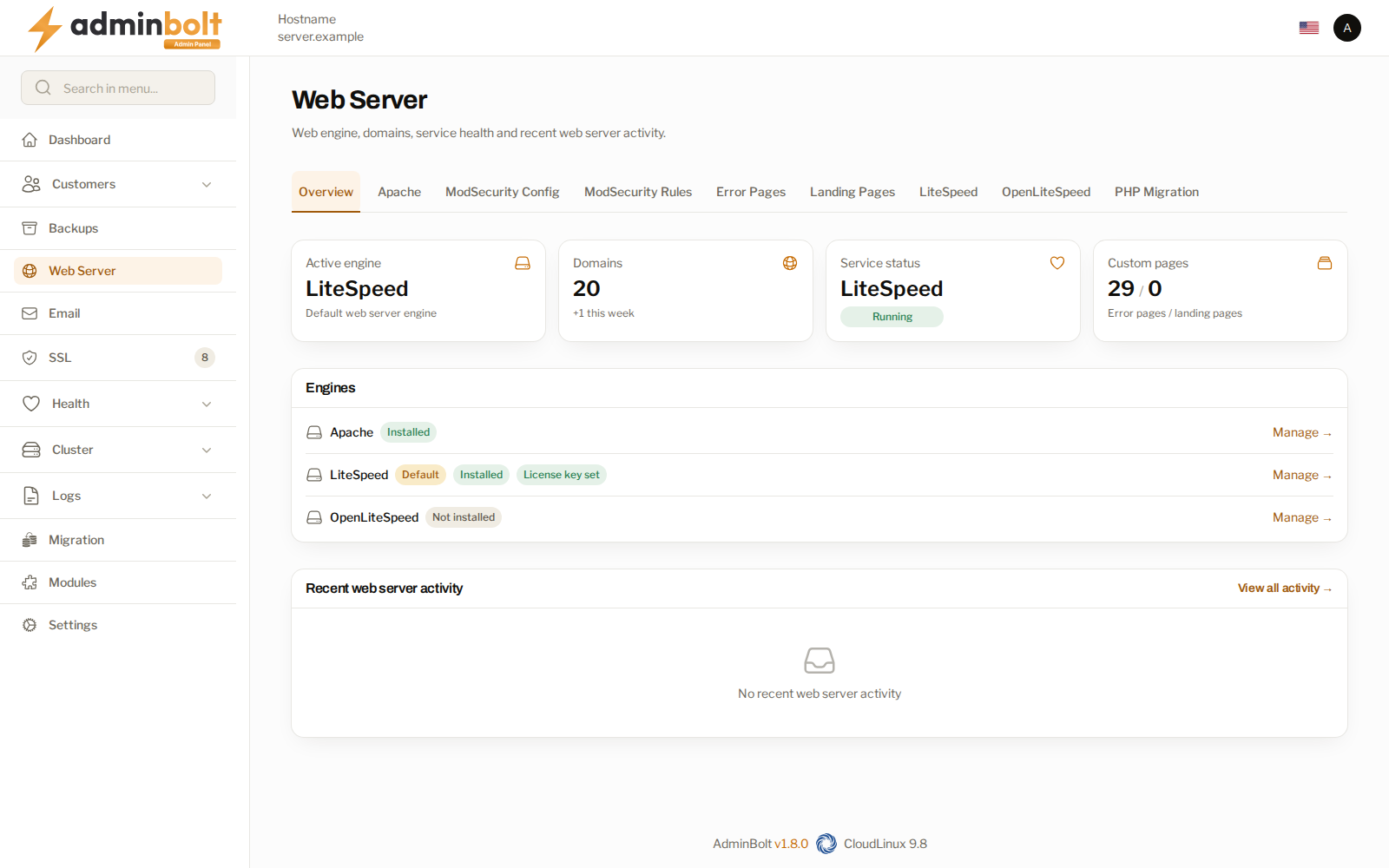
Task: Open Modules in the sidebar
Action: (x=118, y=582)
